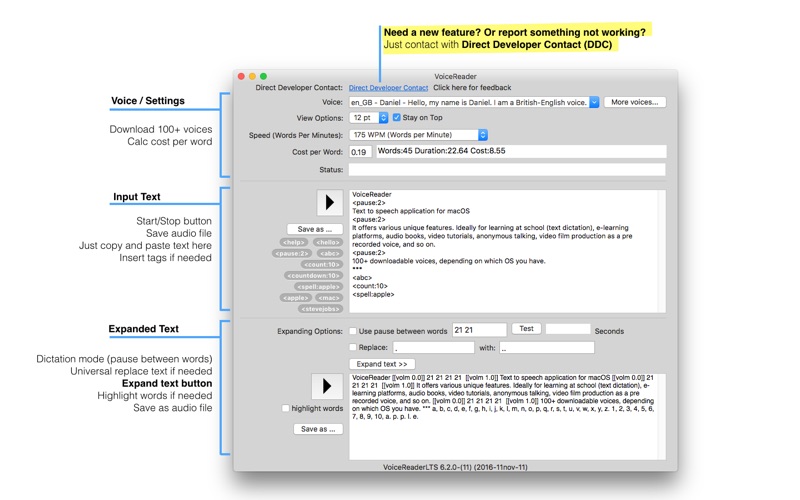This screenshot has height=500, width=800.
Task: Click the Seconds input field
Action: point(568,329)
